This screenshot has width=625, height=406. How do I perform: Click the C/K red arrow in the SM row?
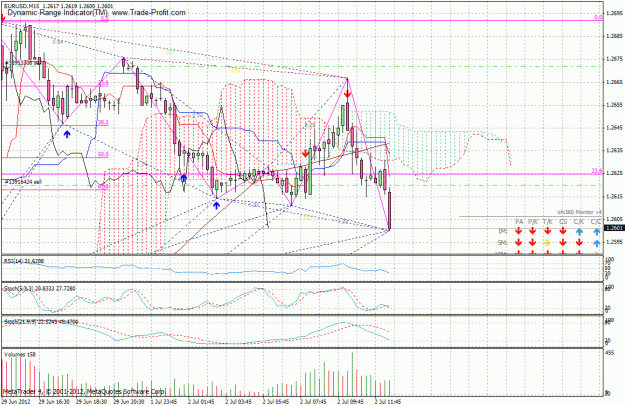coord(579,242)
